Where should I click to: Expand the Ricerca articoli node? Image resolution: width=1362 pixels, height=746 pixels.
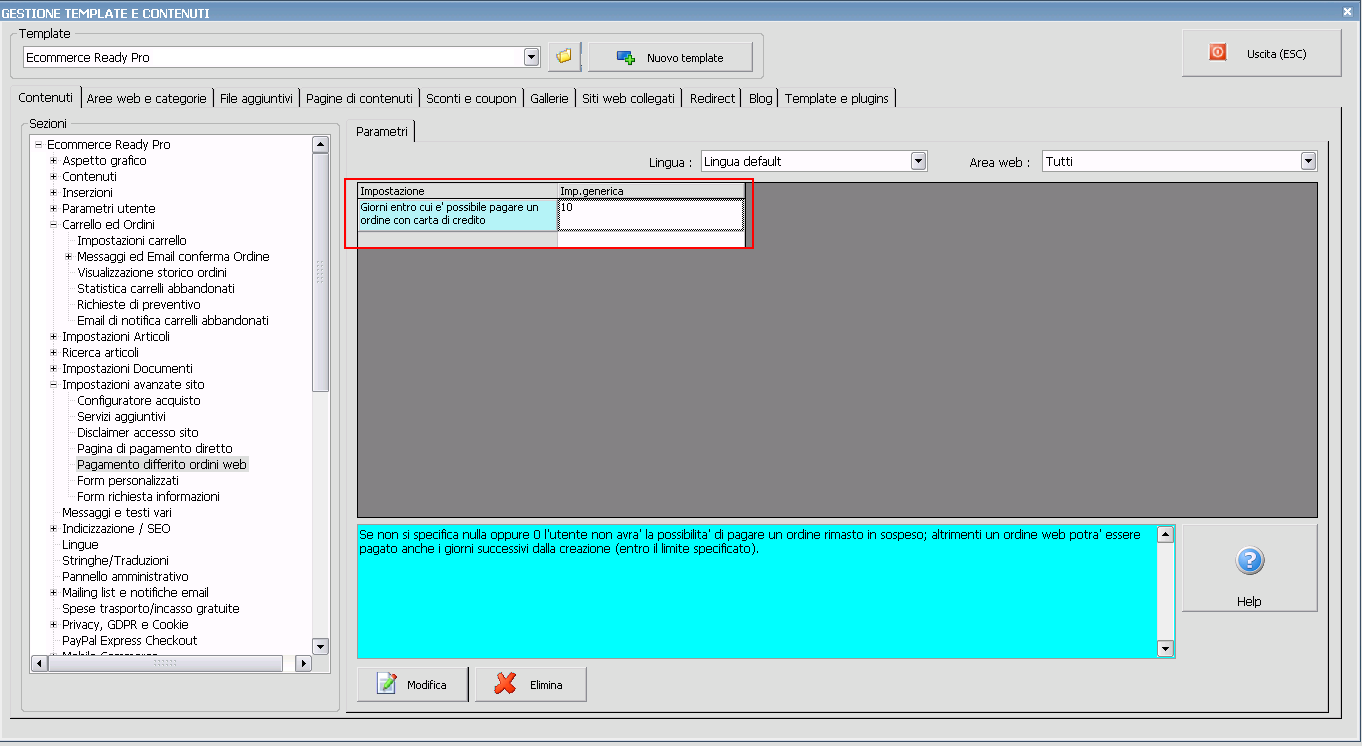point(53,353)
